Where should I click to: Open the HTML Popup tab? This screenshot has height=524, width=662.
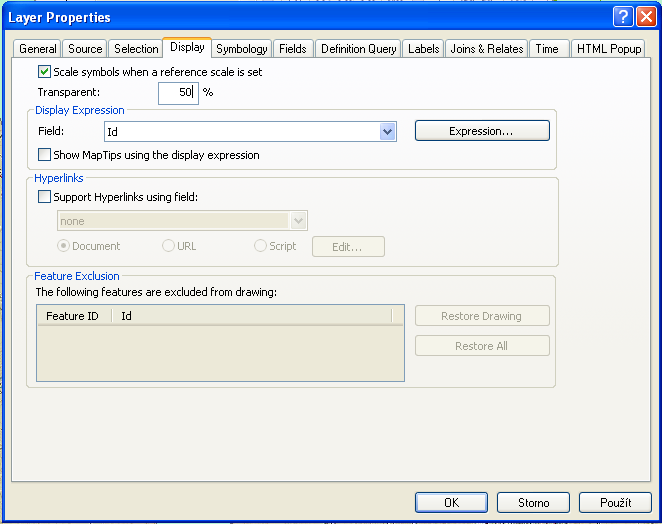pyautogui.click(x=609, y=49)
